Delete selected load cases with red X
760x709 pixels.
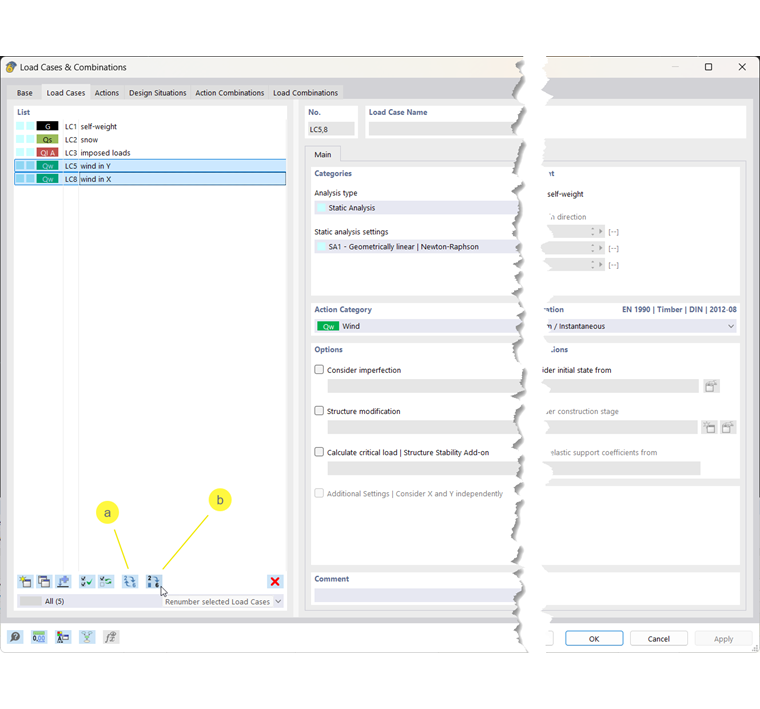[x=275, y=581]
